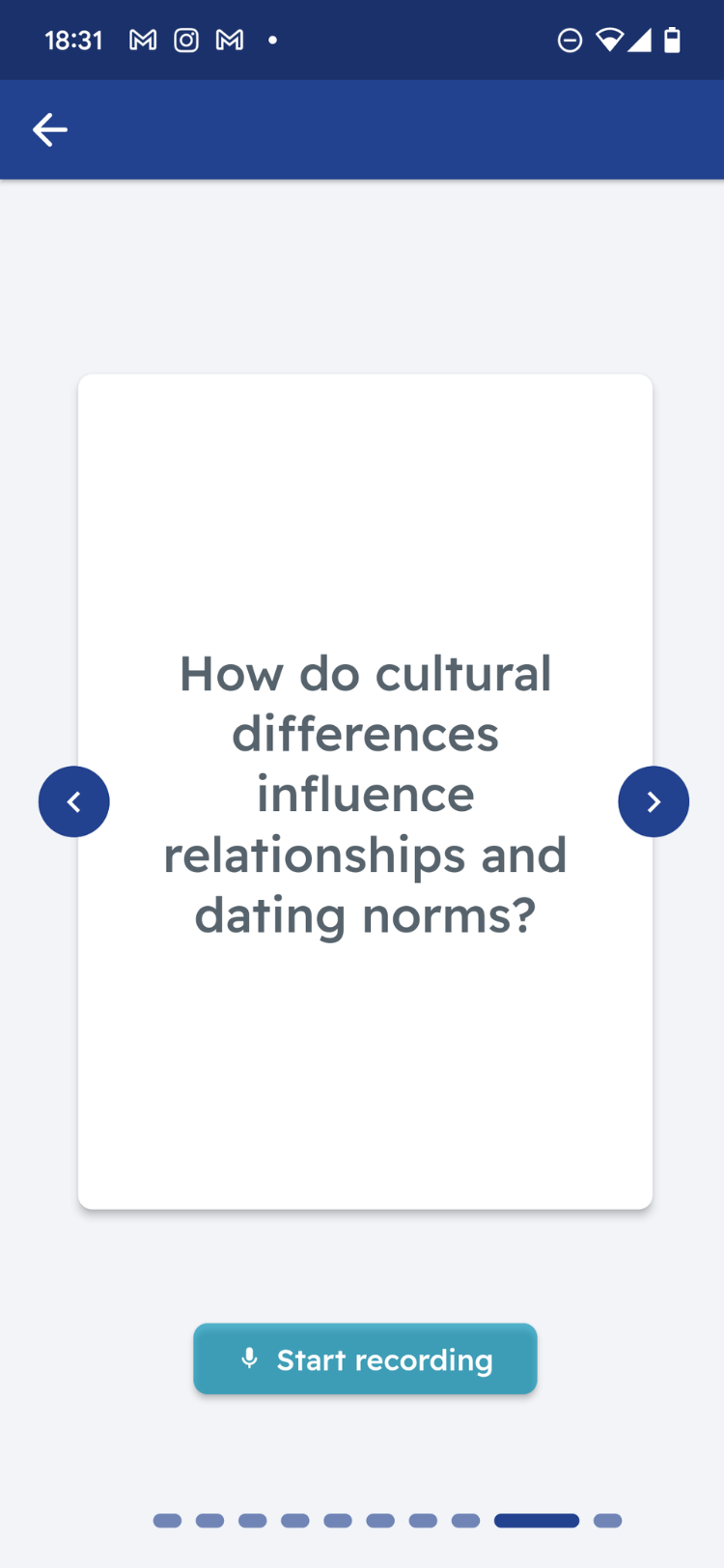Image resolution: width=724 pixels, height=1568 pixels.
Task: Select the last page indicator dot
Action: [607, 1521]
